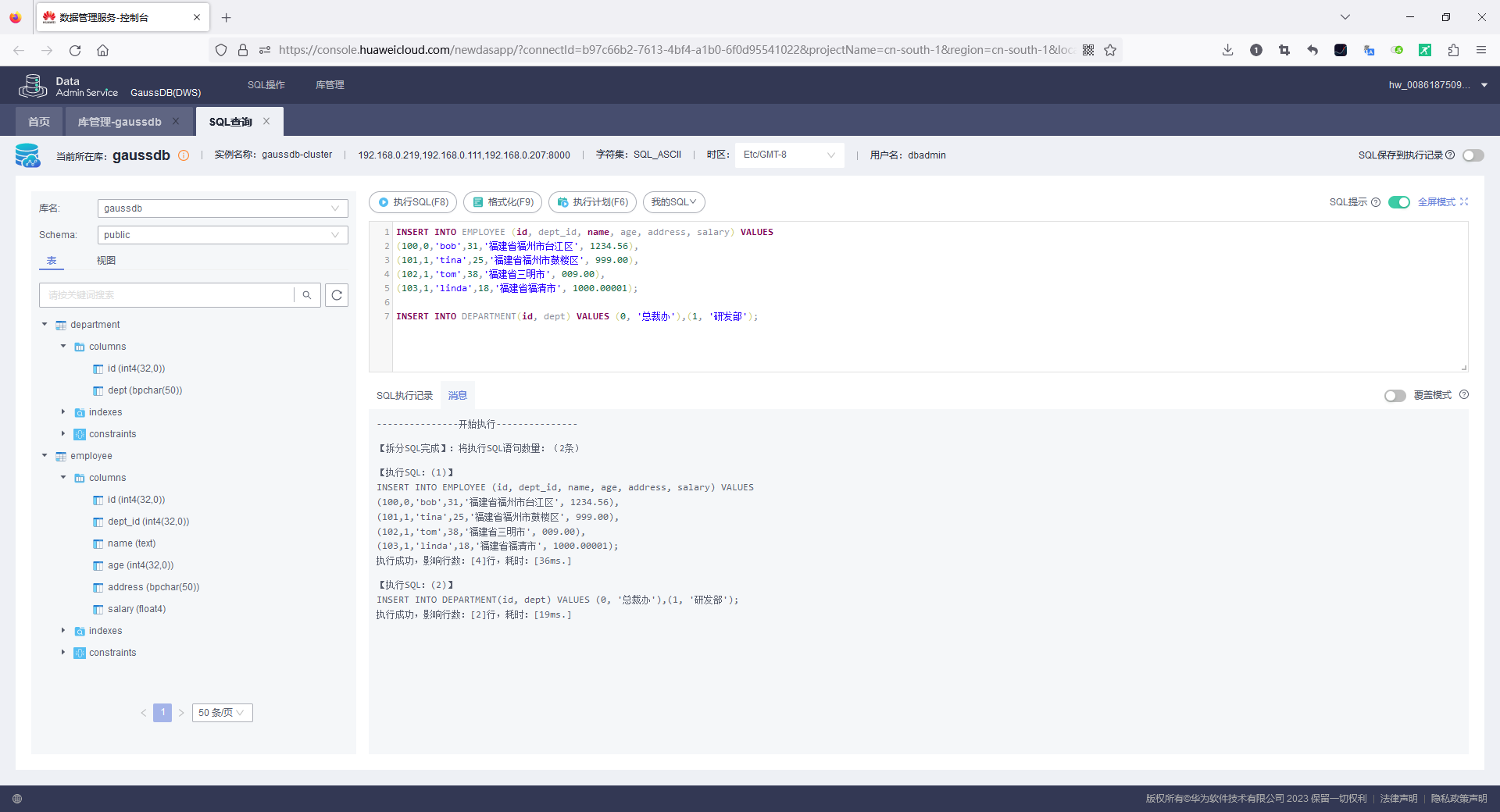Expand indexes under department table

[x=63, y=412]
